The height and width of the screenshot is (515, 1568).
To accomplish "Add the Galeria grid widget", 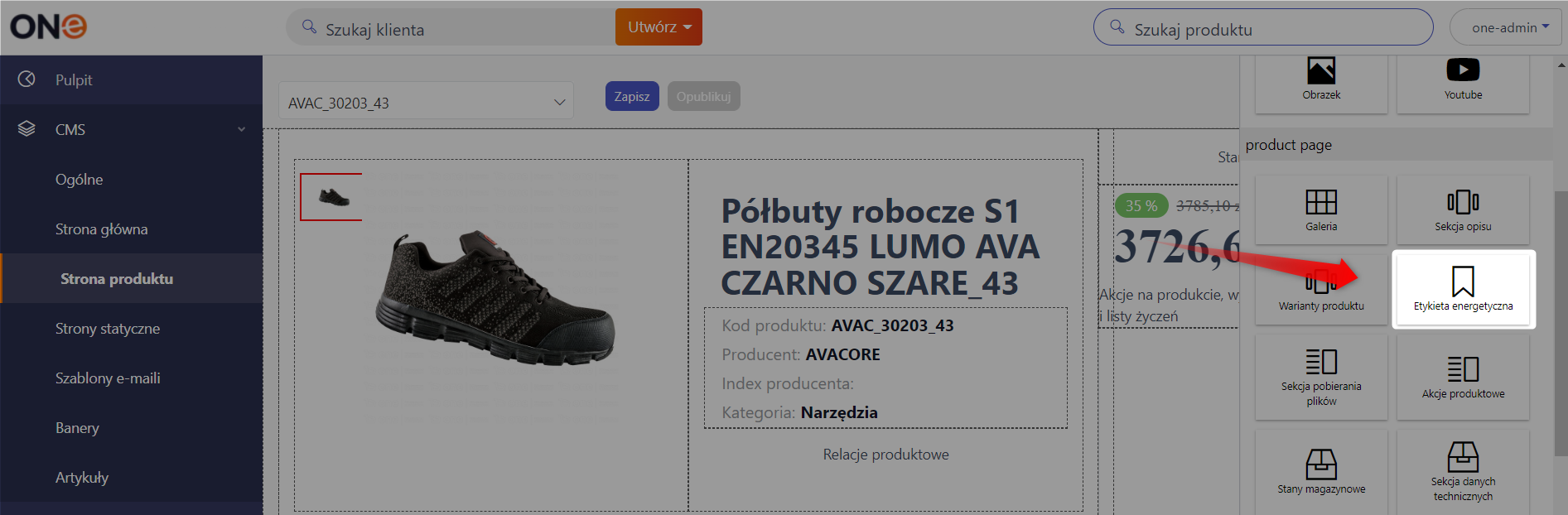I will coord(1321,209).
